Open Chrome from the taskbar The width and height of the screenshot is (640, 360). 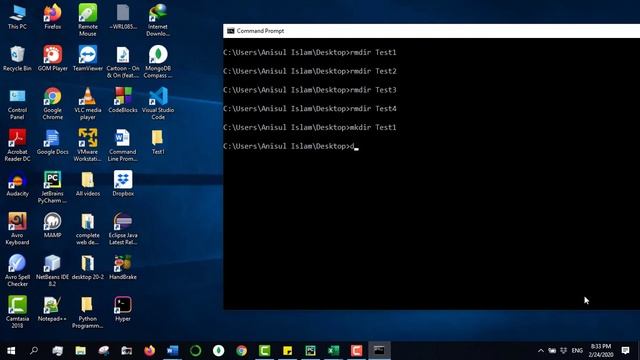tap(242, 351)
